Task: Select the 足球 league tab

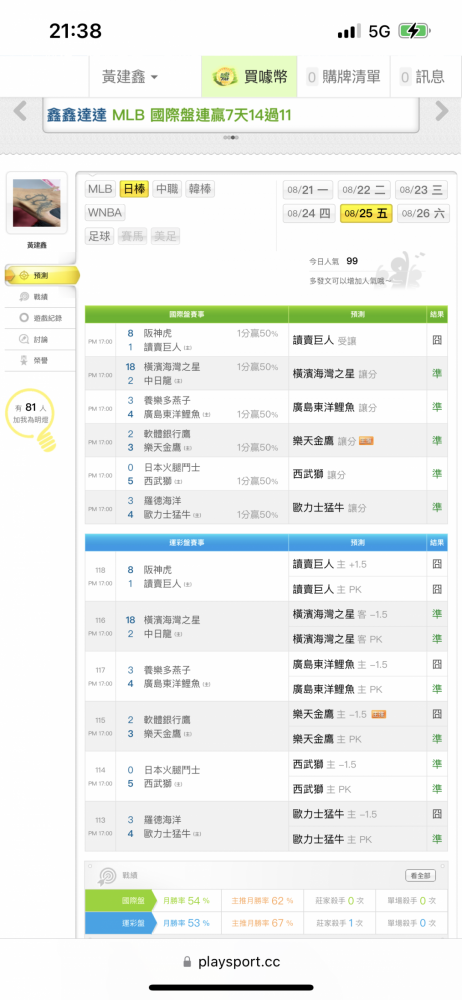Action: tap(100, 237)
